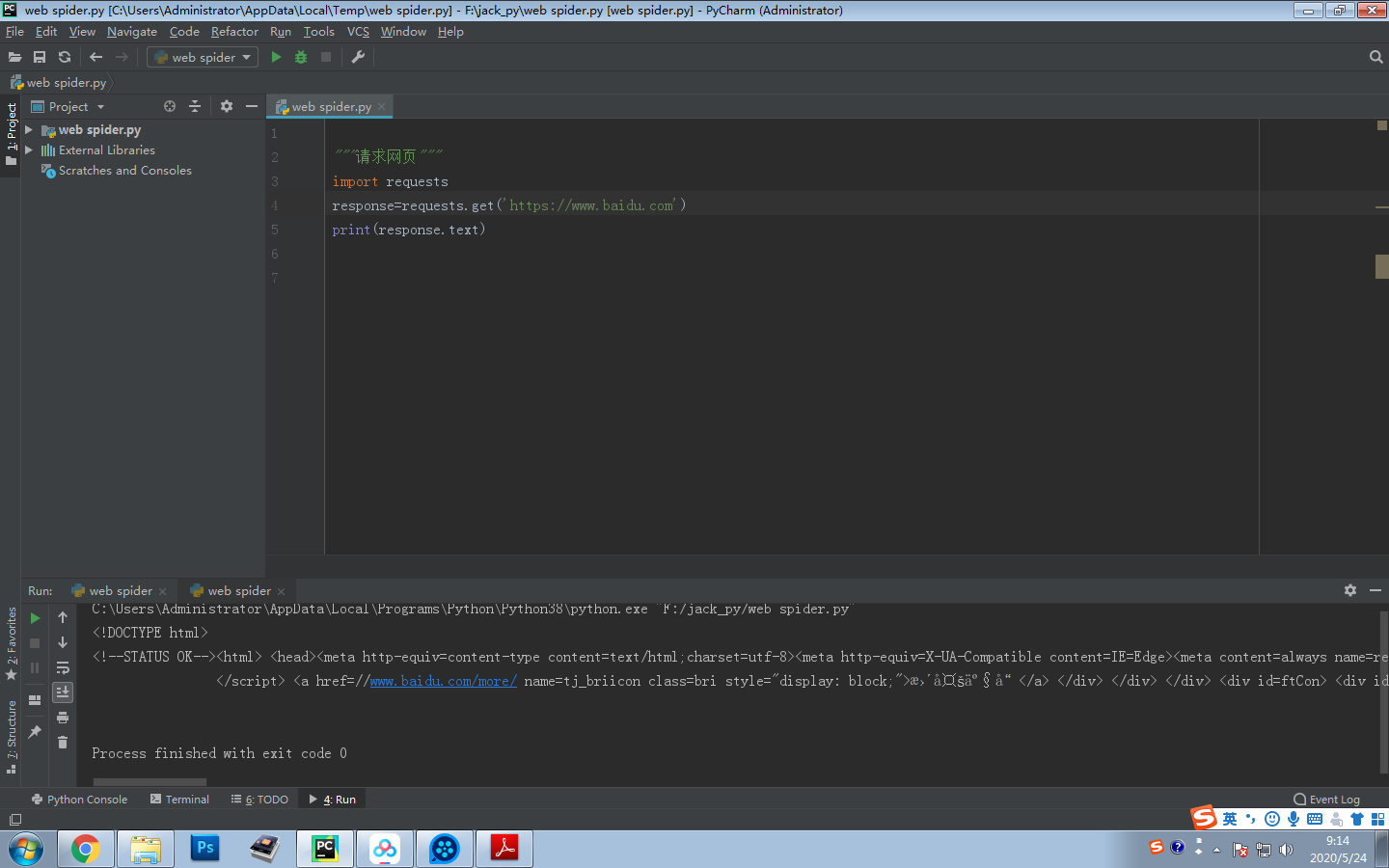Clear Run console with the trash icon
Screen dimensions: 1389x868
point(63,742)
